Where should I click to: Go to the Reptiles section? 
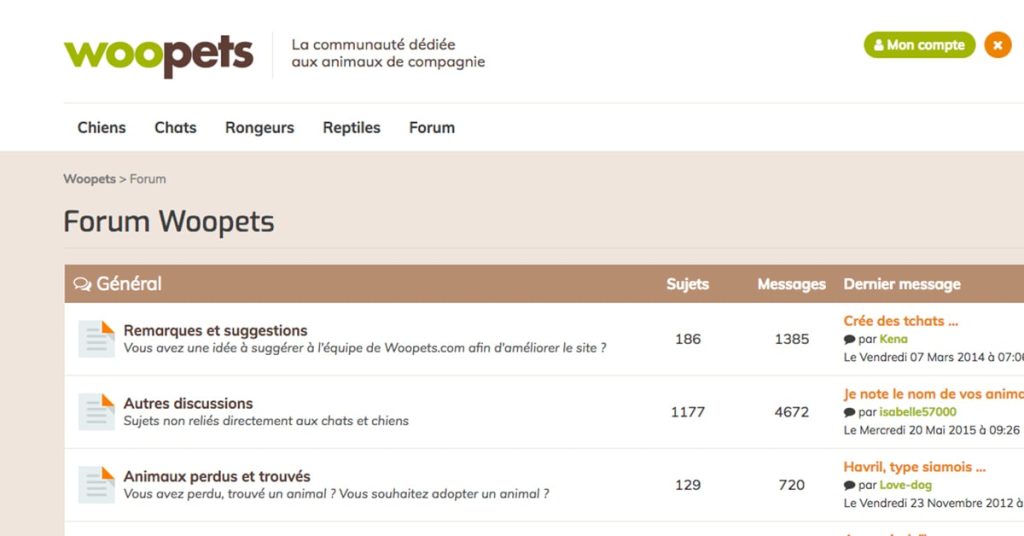(x=351, y=128)
